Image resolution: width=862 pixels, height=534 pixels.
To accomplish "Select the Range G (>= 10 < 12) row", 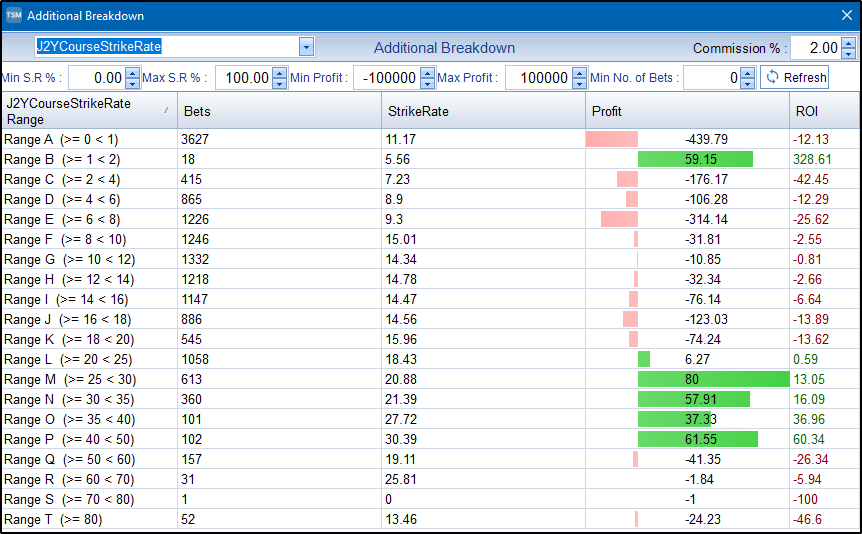I will 430,259.
